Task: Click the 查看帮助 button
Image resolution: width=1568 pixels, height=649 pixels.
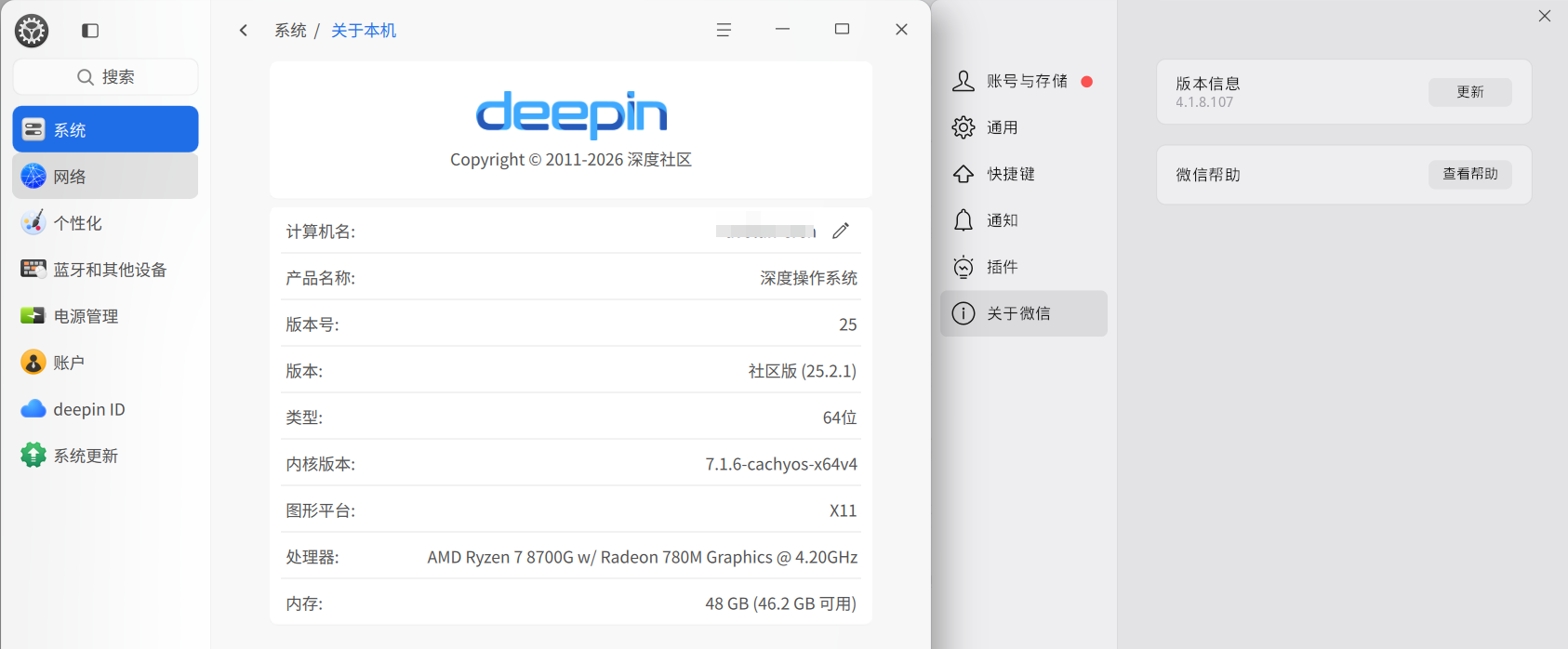Action: click(1469, 174)
